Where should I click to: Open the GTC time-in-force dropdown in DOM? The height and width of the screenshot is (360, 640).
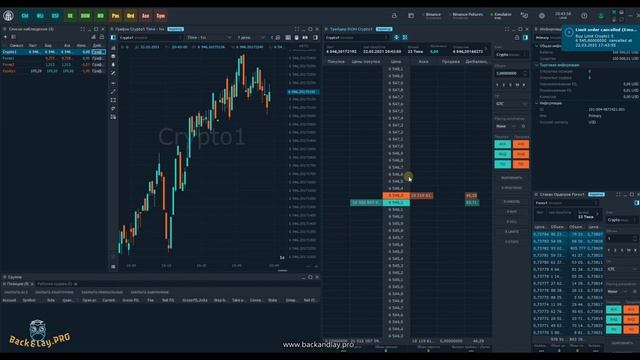(511, 104)
